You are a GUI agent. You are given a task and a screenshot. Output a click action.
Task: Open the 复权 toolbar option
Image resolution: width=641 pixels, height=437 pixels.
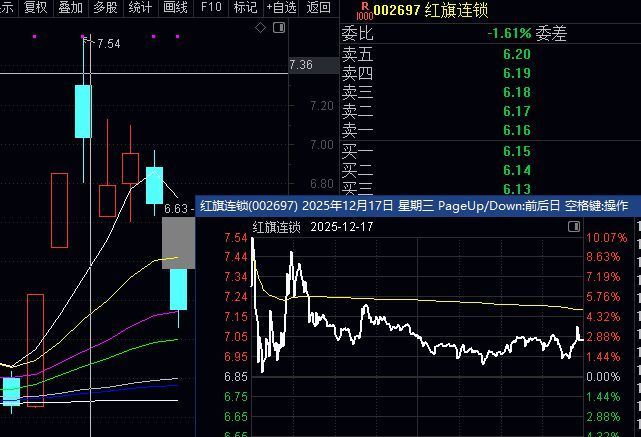[36, 7]
